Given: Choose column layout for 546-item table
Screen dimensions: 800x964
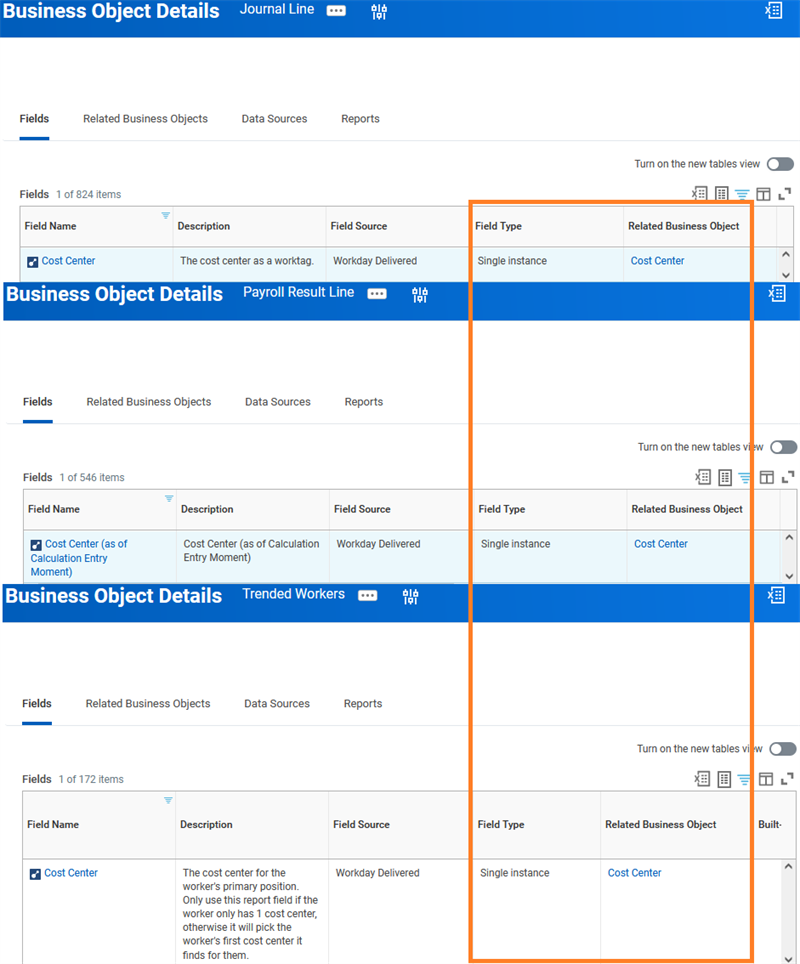Looking at the screenshot, I should tap(767, 478).
